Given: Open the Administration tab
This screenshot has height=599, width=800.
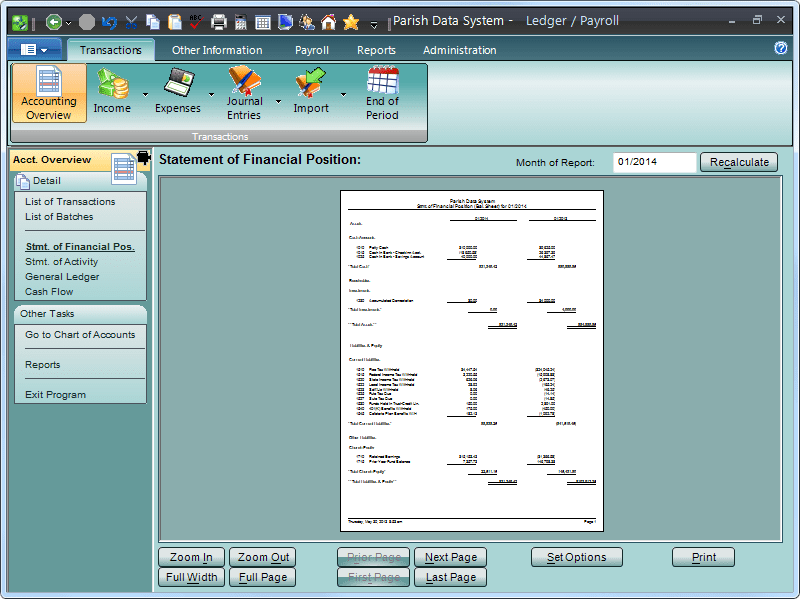Looking at the screenshot, I should [459, 49].
